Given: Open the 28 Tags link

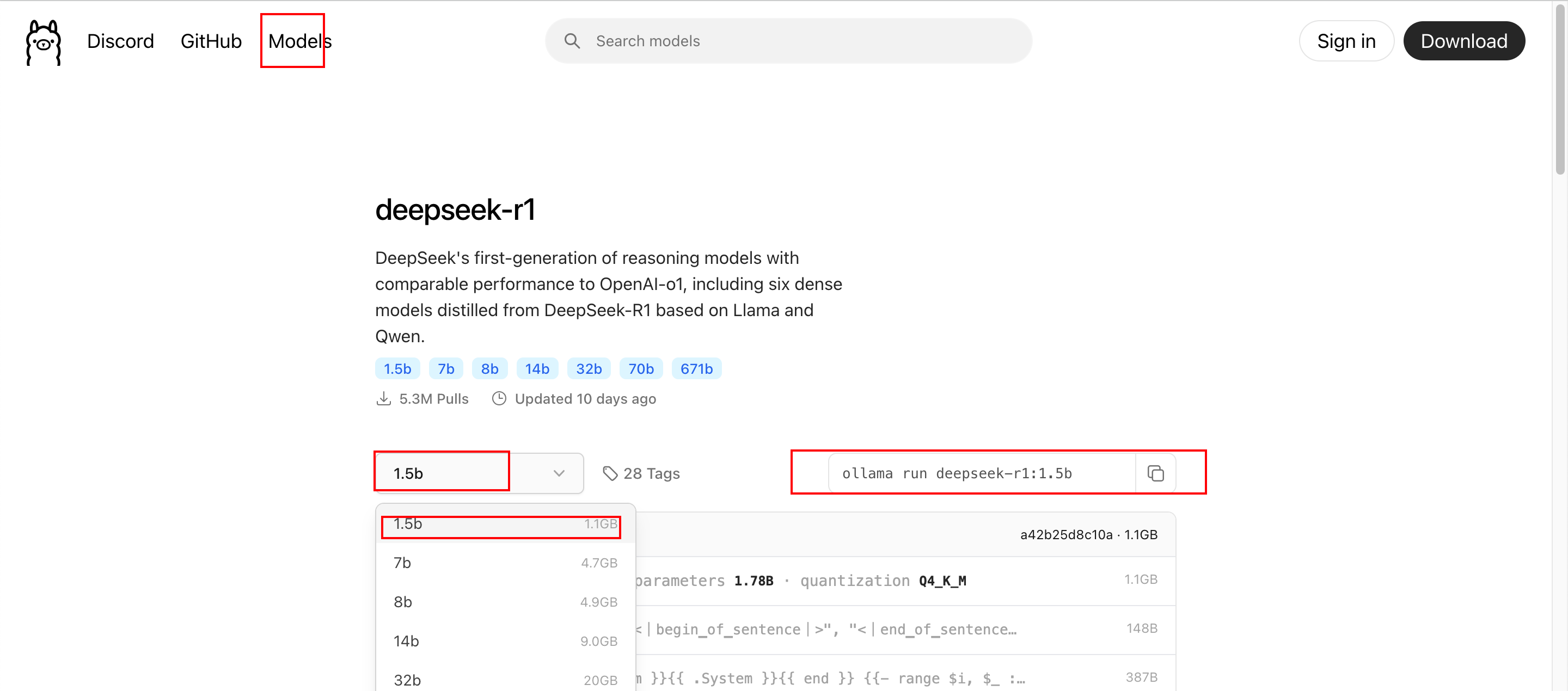Looking at the screenshot, I should point(641,473).
